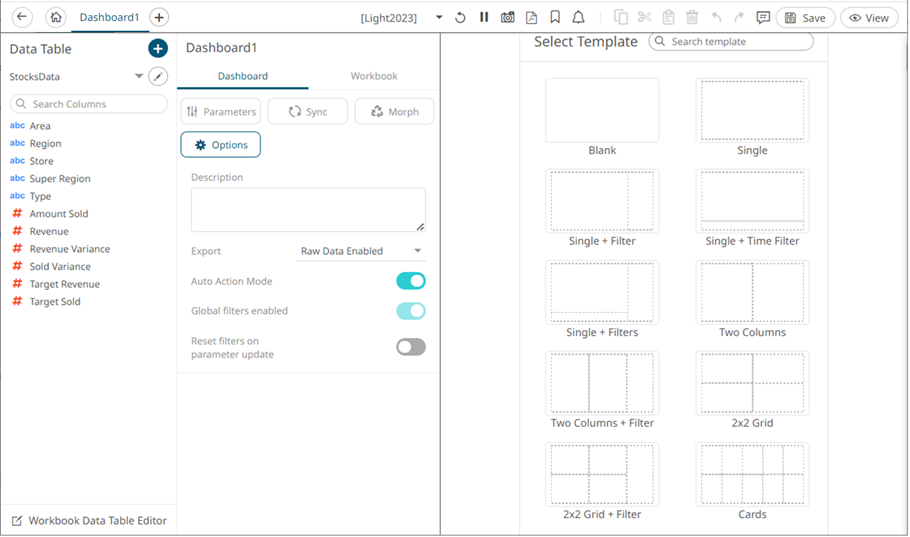Open the Export Raw Data Enabled dropdown

[x=361, y=251]
